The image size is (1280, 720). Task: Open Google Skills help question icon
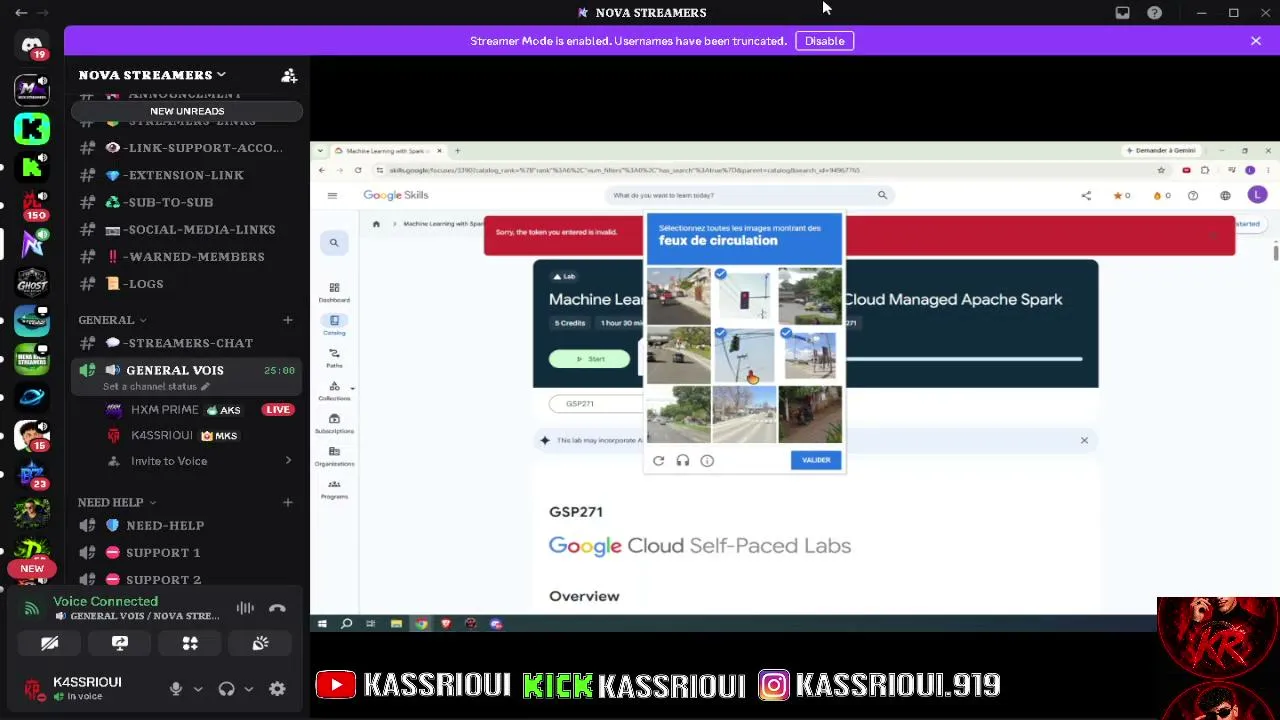pyautogui.click(x=1193, y=196)
